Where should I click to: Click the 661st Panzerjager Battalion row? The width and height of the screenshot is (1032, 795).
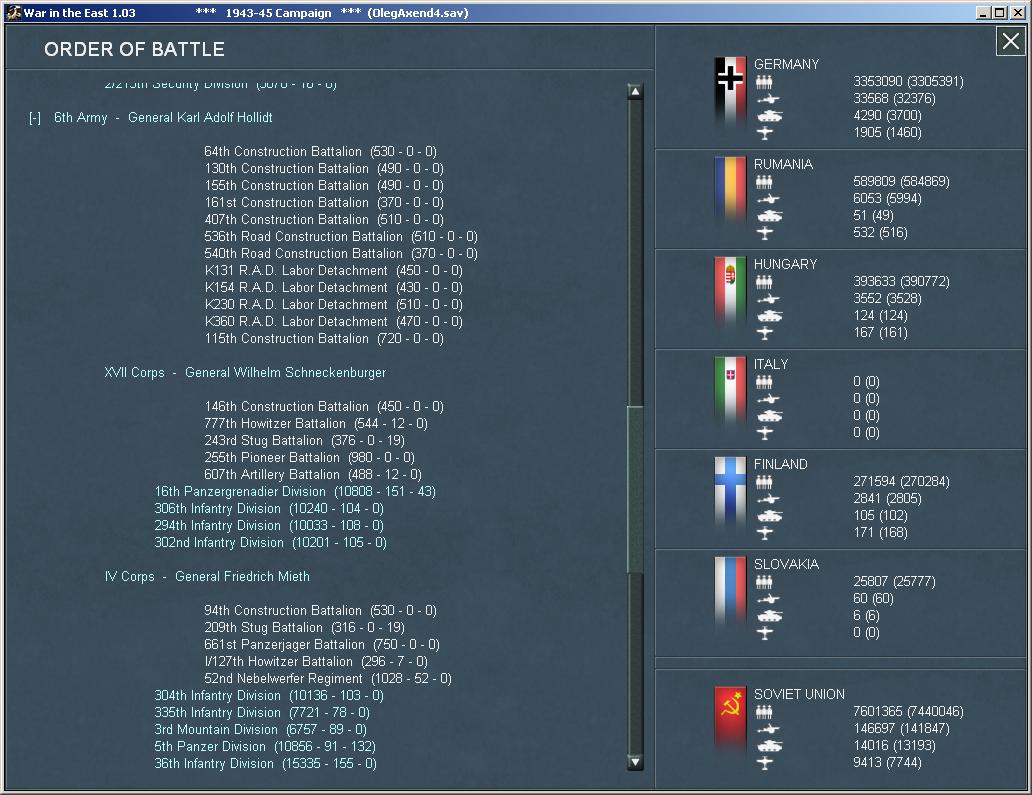point(322,645)
